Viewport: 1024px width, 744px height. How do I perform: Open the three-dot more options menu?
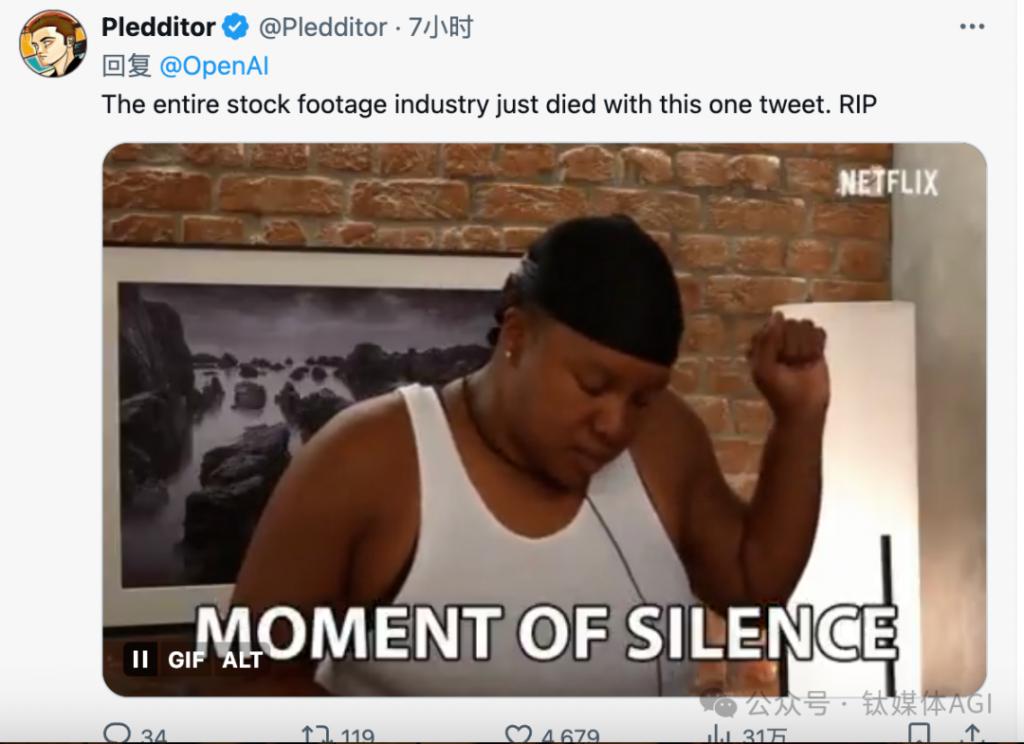coord(972,27)
